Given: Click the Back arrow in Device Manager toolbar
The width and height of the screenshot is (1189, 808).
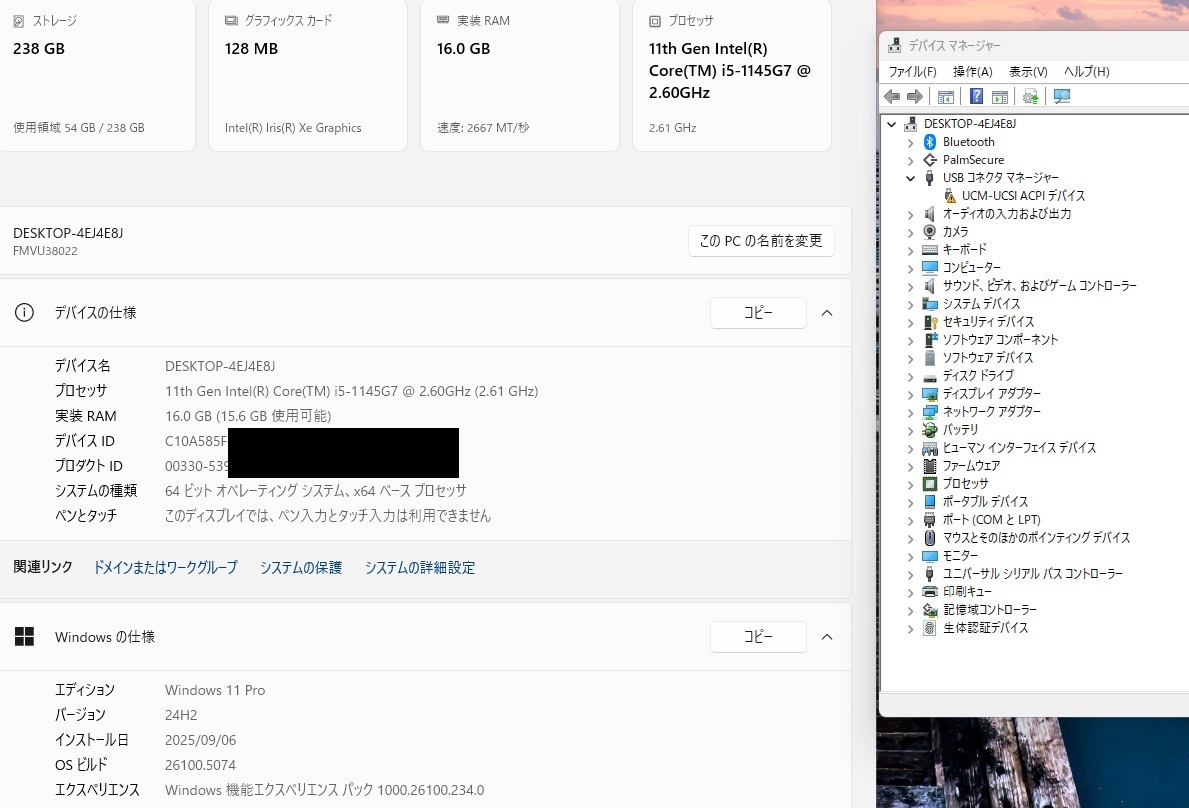Looking at the screenshot, I should (x=893, y=96).
